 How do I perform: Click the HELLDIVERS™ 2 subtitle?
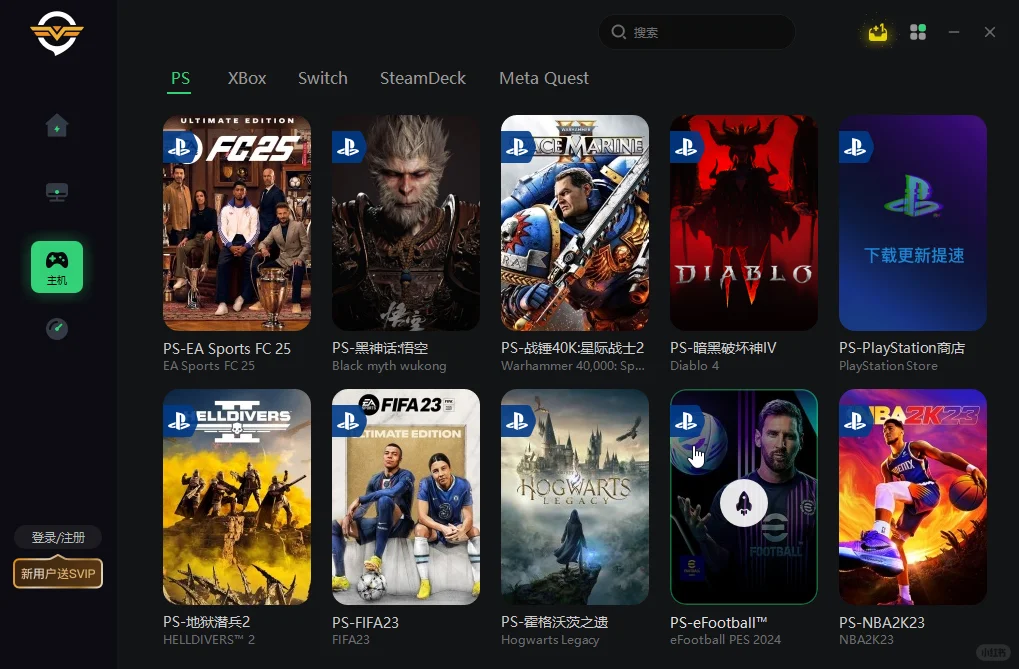(209, 640)
